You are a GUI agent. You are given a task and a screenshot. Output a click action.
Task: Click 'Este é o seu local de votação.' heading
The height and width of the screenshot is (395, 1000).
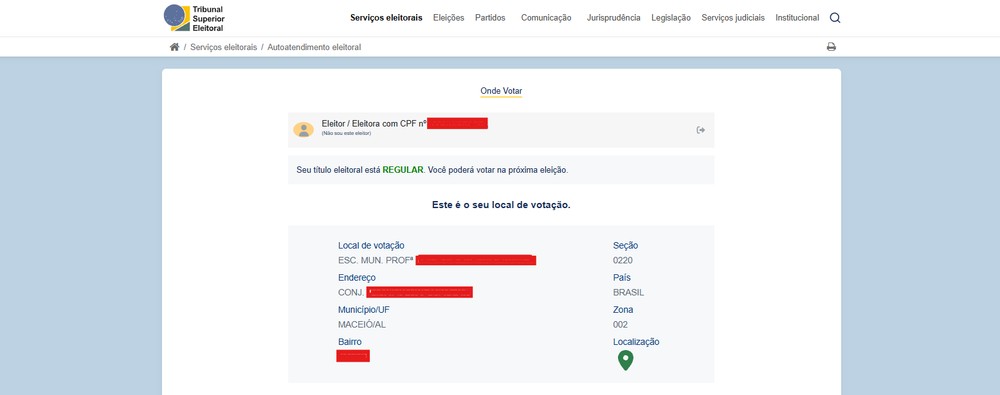(501, 205)
